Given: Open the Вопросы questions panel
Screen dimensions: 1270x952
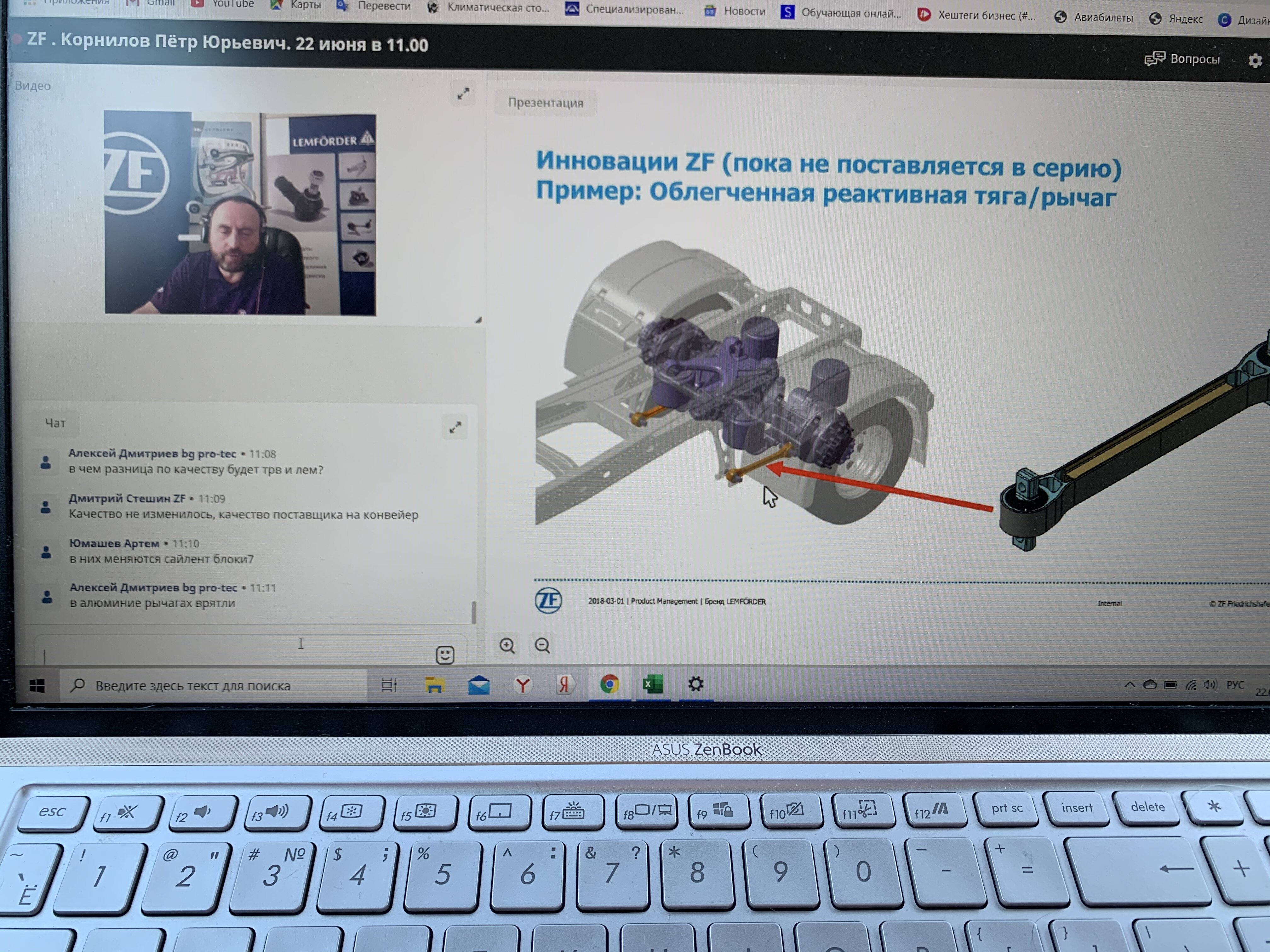Looking at the screenshot, I should tap(1181, 59).
